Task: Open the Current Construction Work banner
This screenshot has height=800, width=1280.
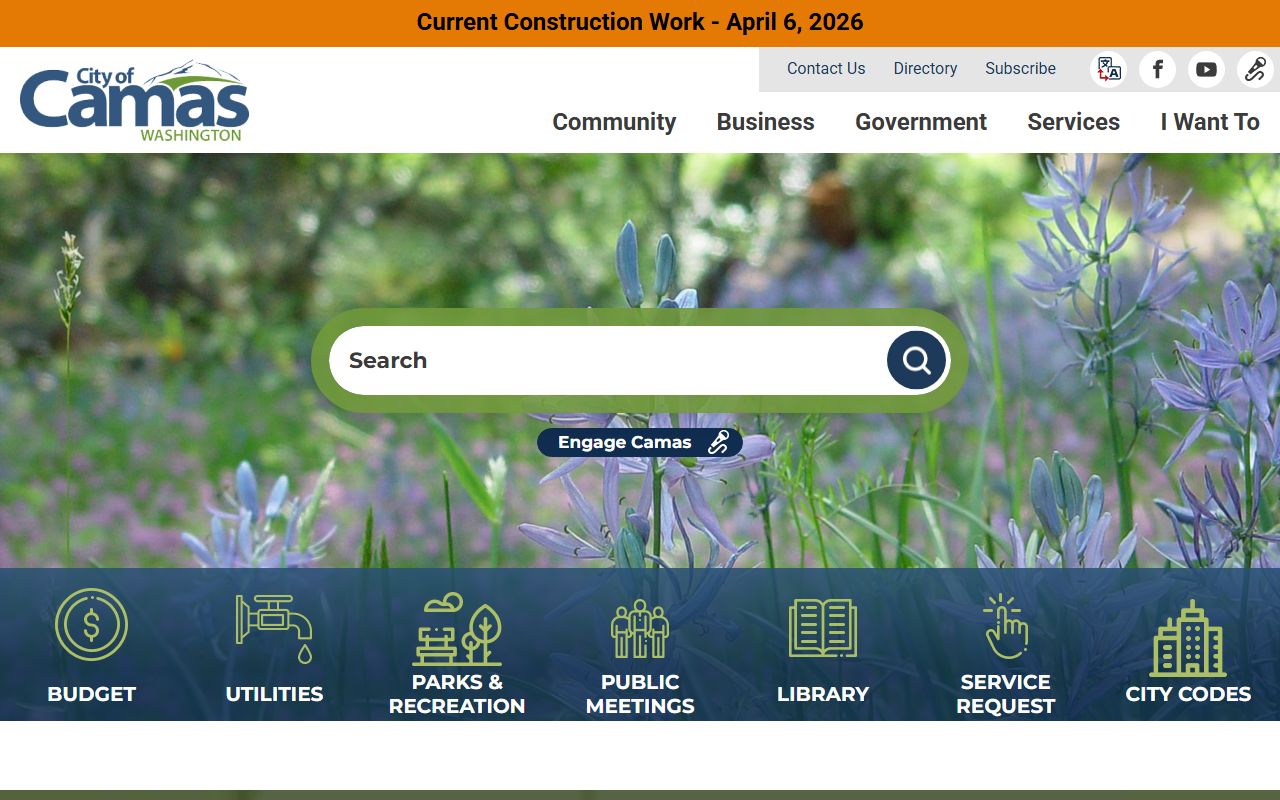Action: pyautogui.click(x=640, y=22)
